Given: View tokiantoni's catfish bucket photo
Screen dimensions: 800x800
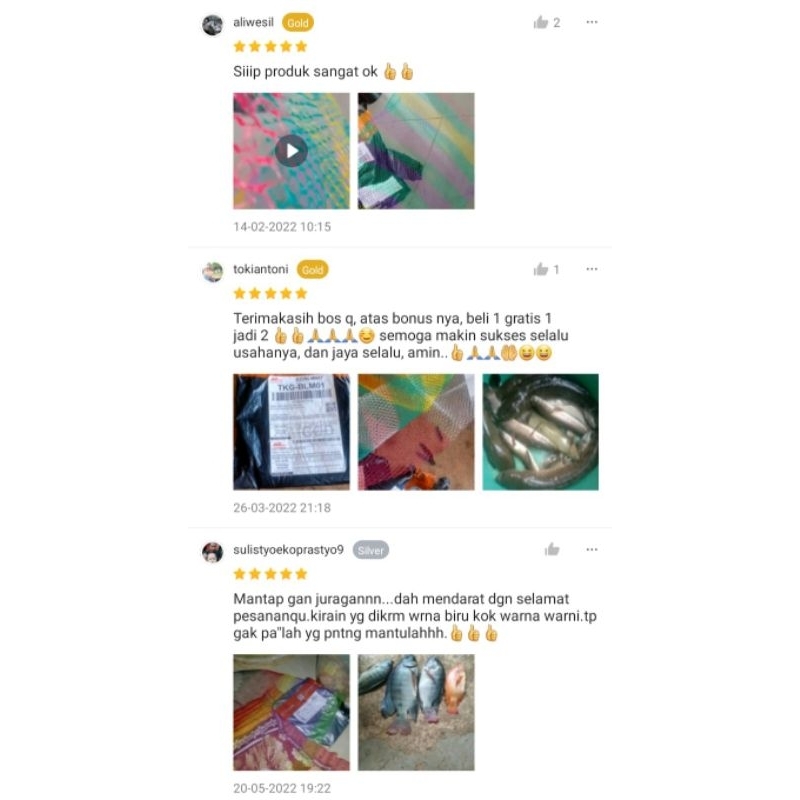Looking at the screenshot, I should (540, 432).
